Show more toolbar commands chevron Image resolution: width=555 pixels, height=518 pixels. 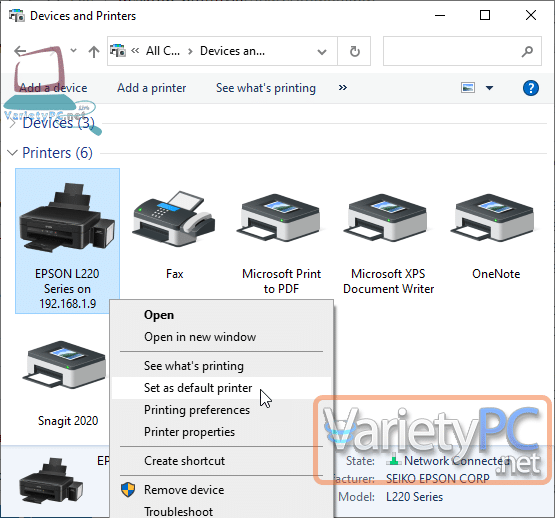pos(342,87)
